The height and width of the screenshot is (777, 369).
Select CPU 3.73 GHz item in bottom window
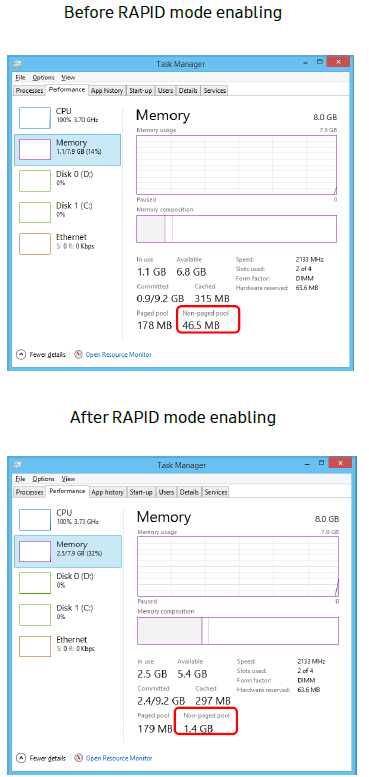(x=68, y=519)
